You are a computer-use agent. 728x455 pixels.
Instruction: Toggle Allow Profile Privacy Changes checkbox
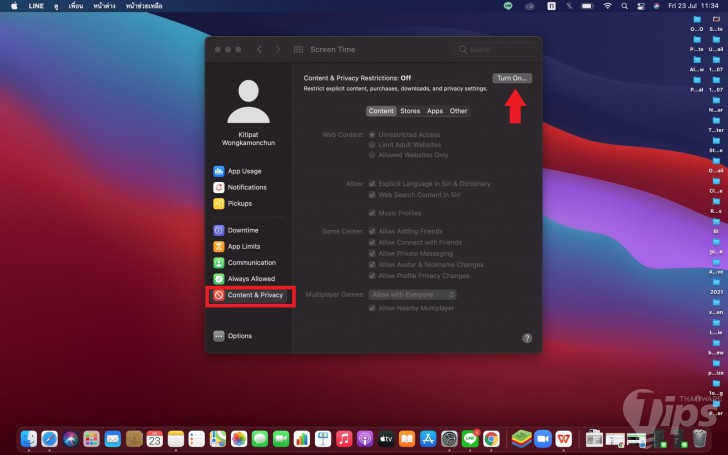coord(372,276)
